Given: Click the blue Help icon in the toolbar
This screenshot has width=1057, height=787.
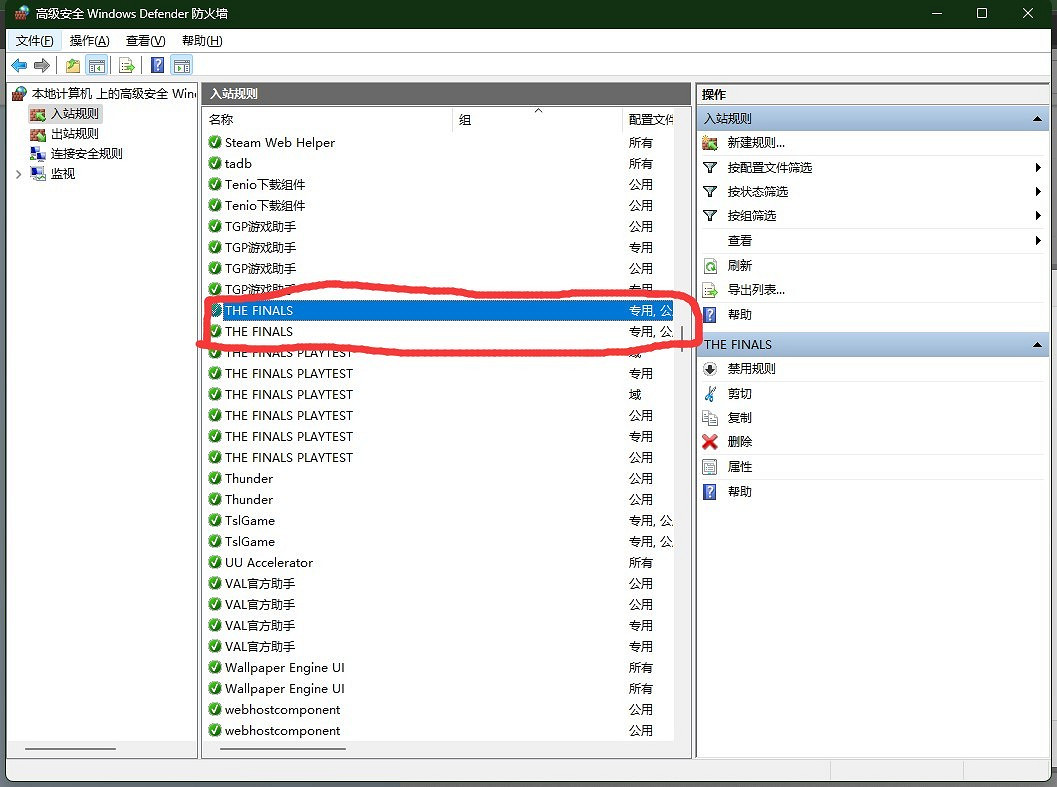Looking at the screenshot, I should pos(157,66).
